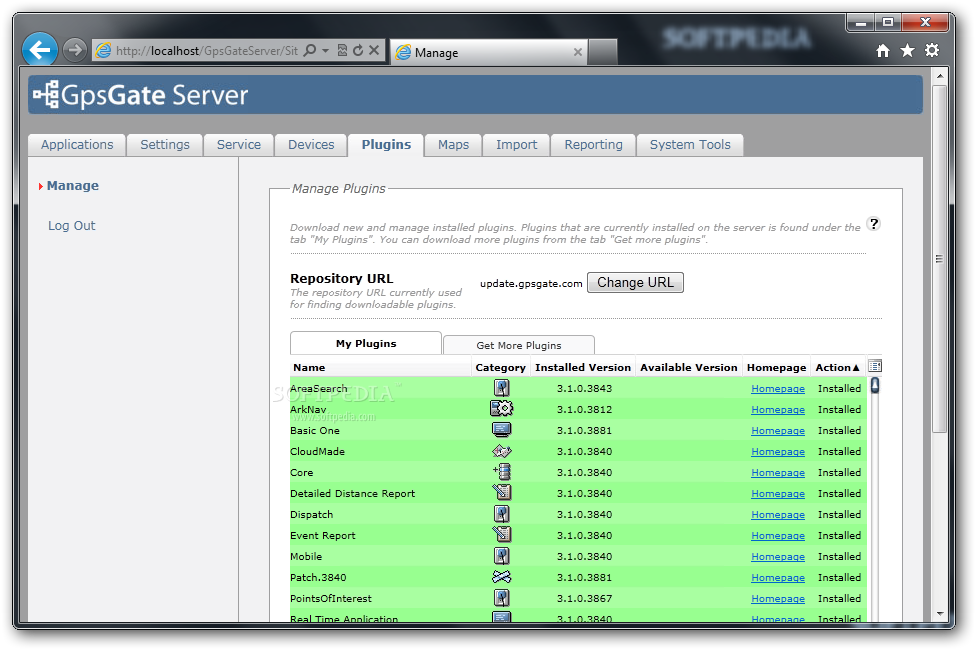This screenshot has width=976, height=650.
Task: Click the CloudMade map category icon
Action: tap(502, 451)
